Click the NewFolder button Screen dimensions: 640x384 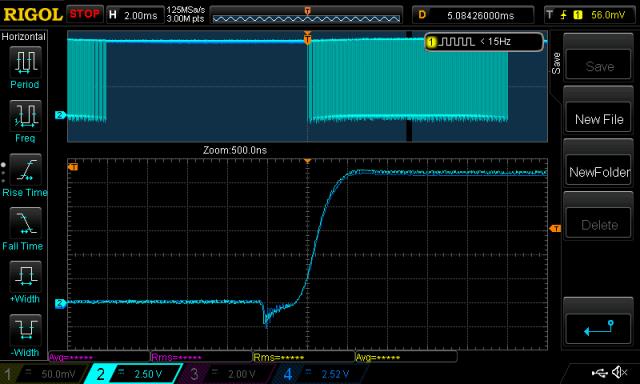(x=598, y=172)
